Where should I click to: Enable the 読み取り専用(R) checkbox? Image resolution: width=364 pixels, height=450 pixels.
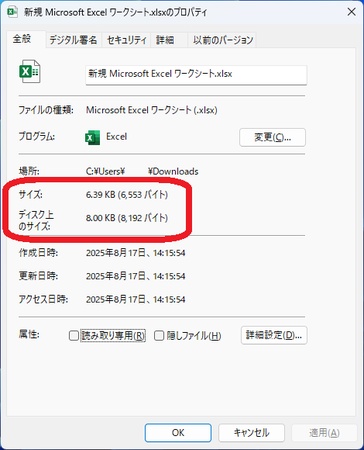pyautogui.click(x=74, y=335)
